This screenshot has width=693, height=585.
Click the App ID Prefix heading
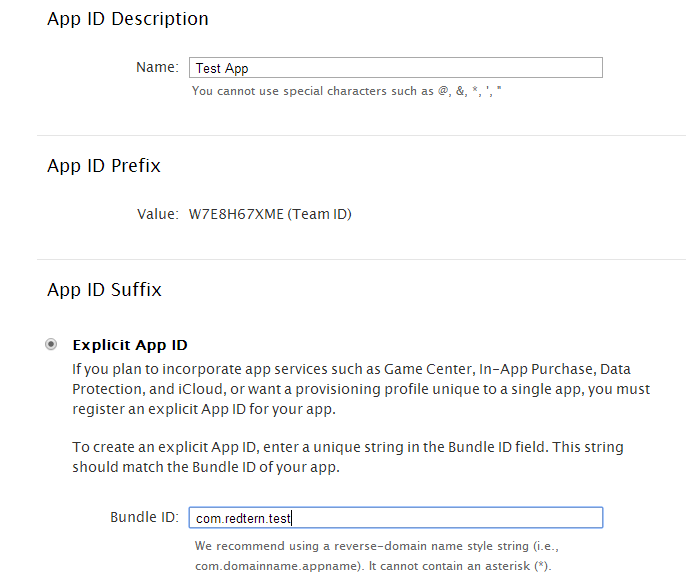104,166
